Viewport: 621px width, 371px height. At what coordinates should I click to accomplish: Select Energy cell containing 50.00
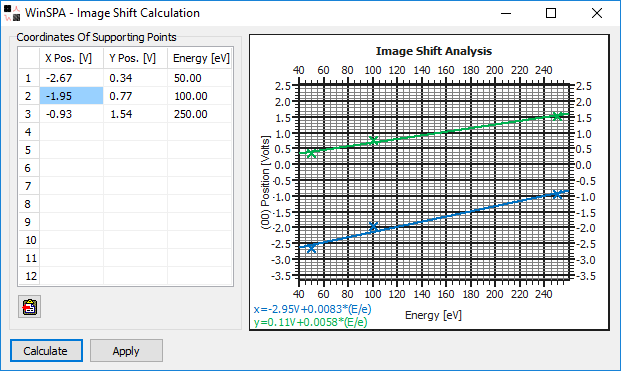point(200,78)
